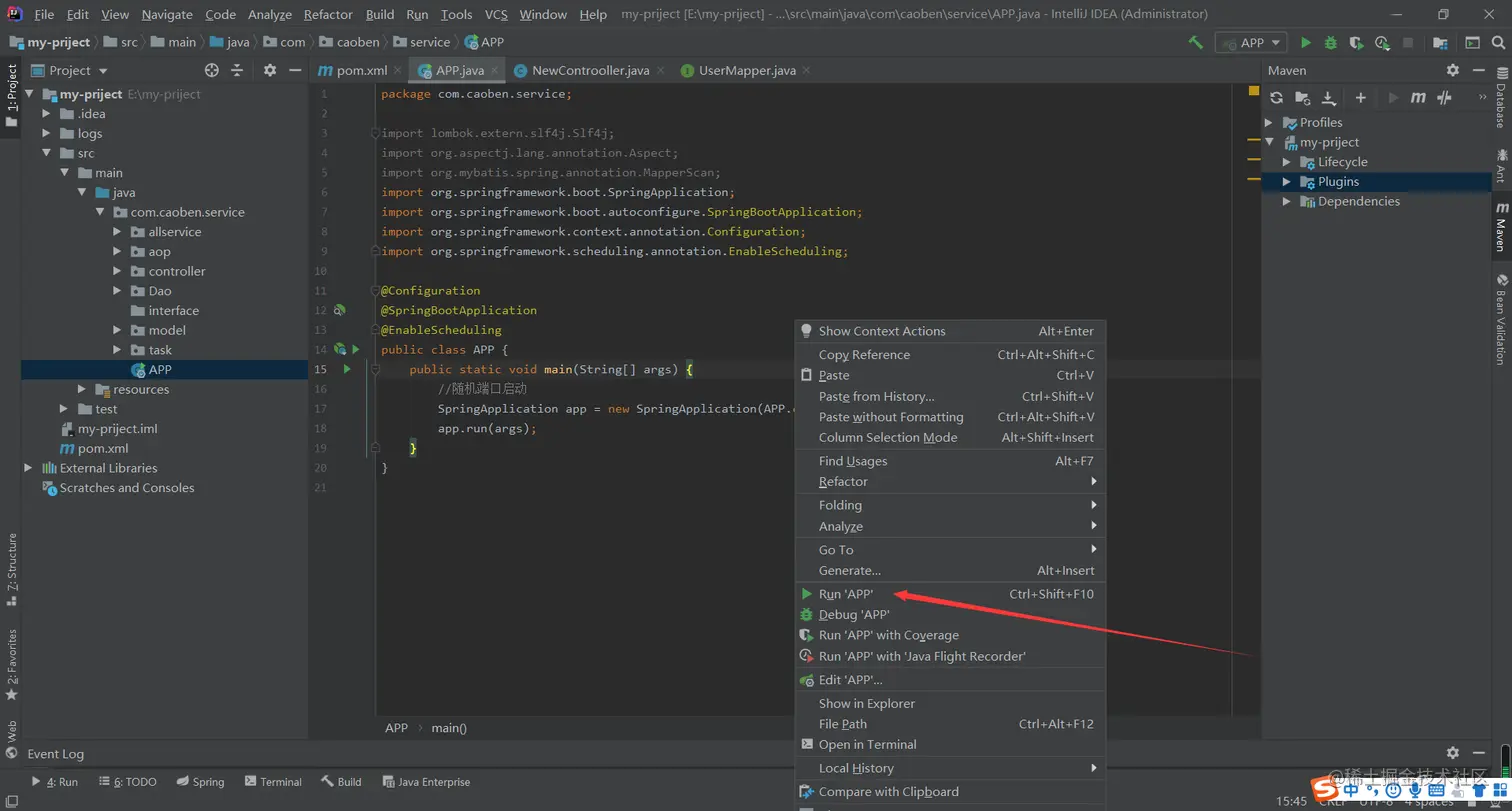This screenshot has width=1512, height=811.
Task: Click Run with Coverage shield icon in toolbar
Action: tap(1356, 43)
